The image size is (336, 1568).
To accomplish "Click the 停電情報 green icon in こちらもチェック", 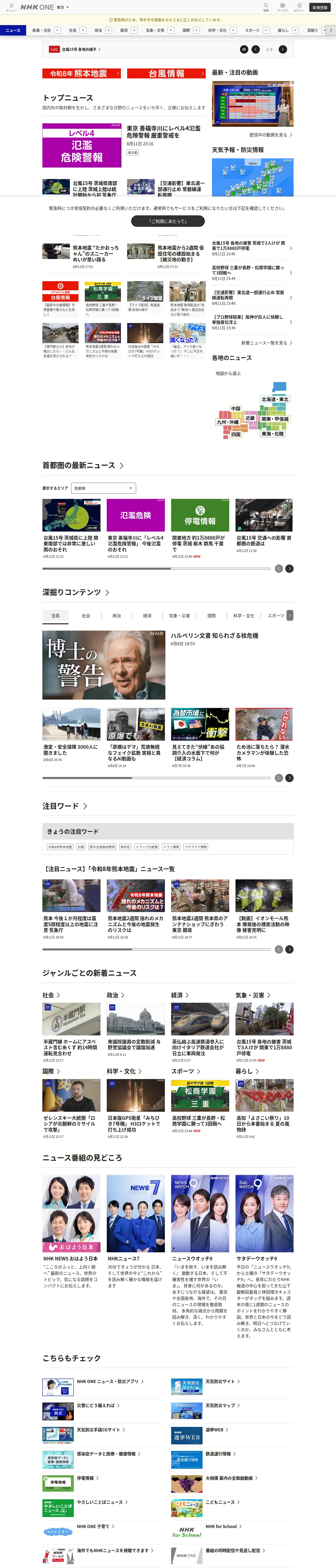I will (58, 1483).
